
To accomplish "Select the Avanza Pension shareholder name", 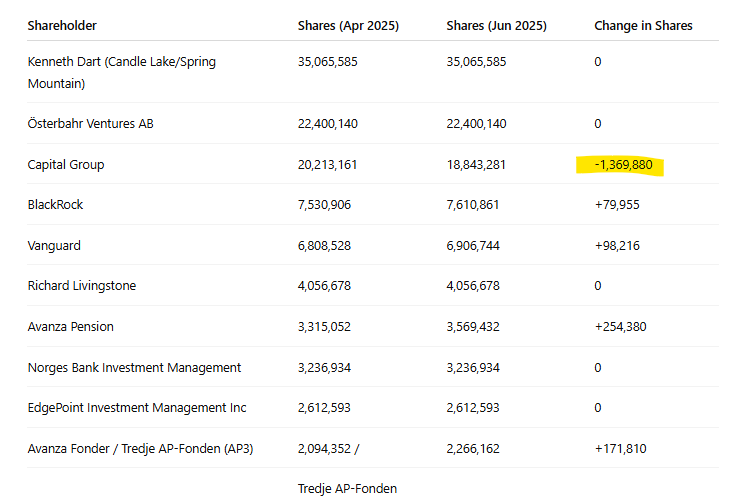I will [x=71, y=327].
